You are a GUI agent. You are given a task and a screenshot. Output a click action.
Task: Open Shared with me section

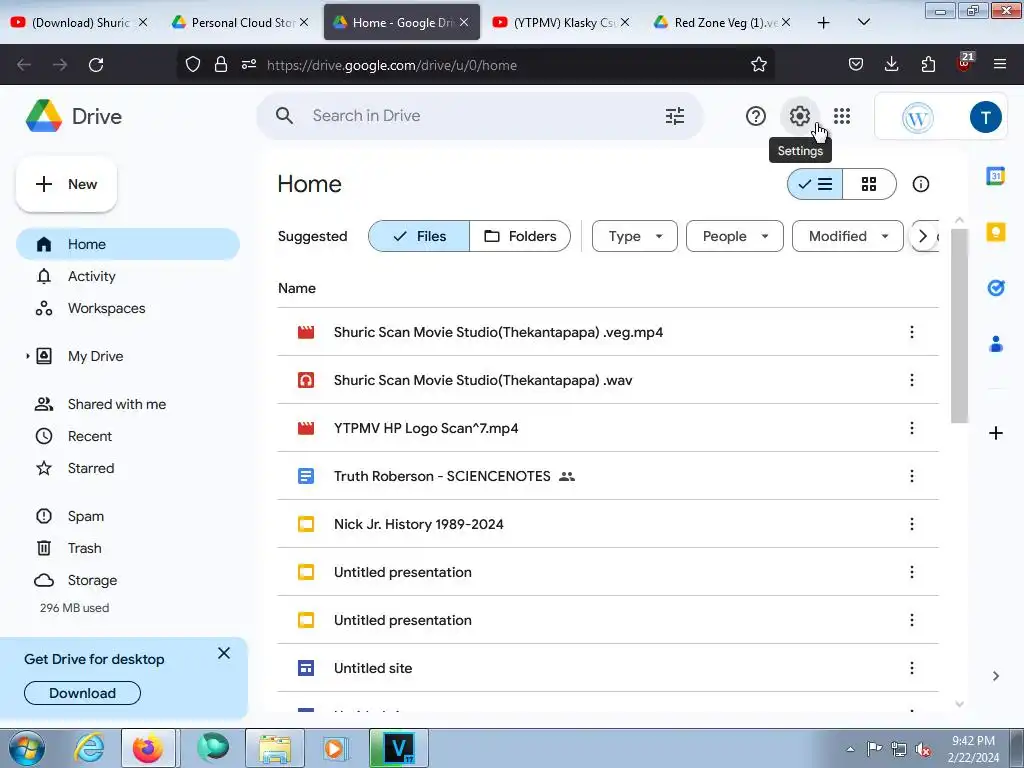pos(128,404)
